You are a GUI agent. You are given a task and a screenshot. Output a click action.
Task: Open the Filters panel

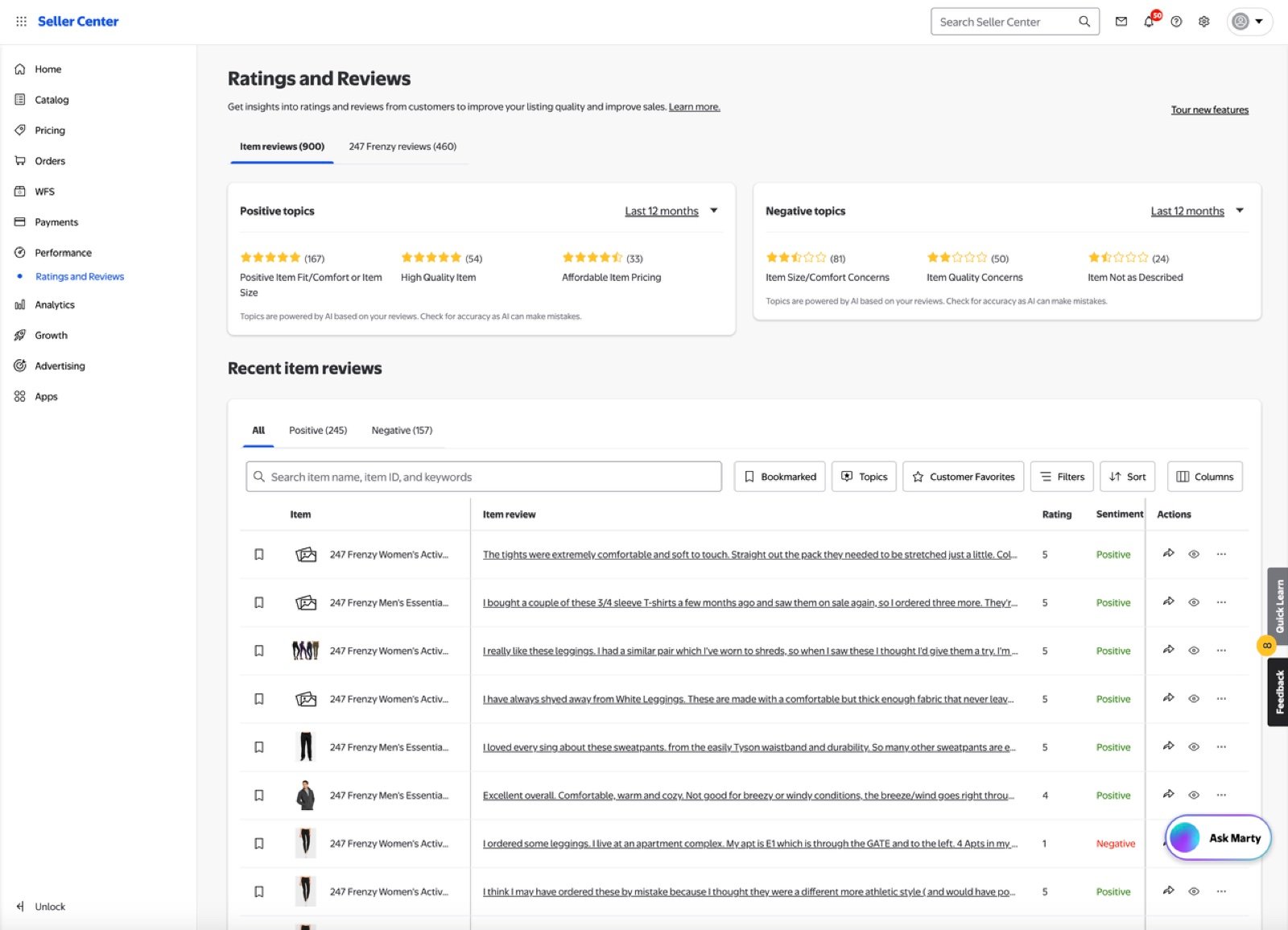(x=1062, y=477)
